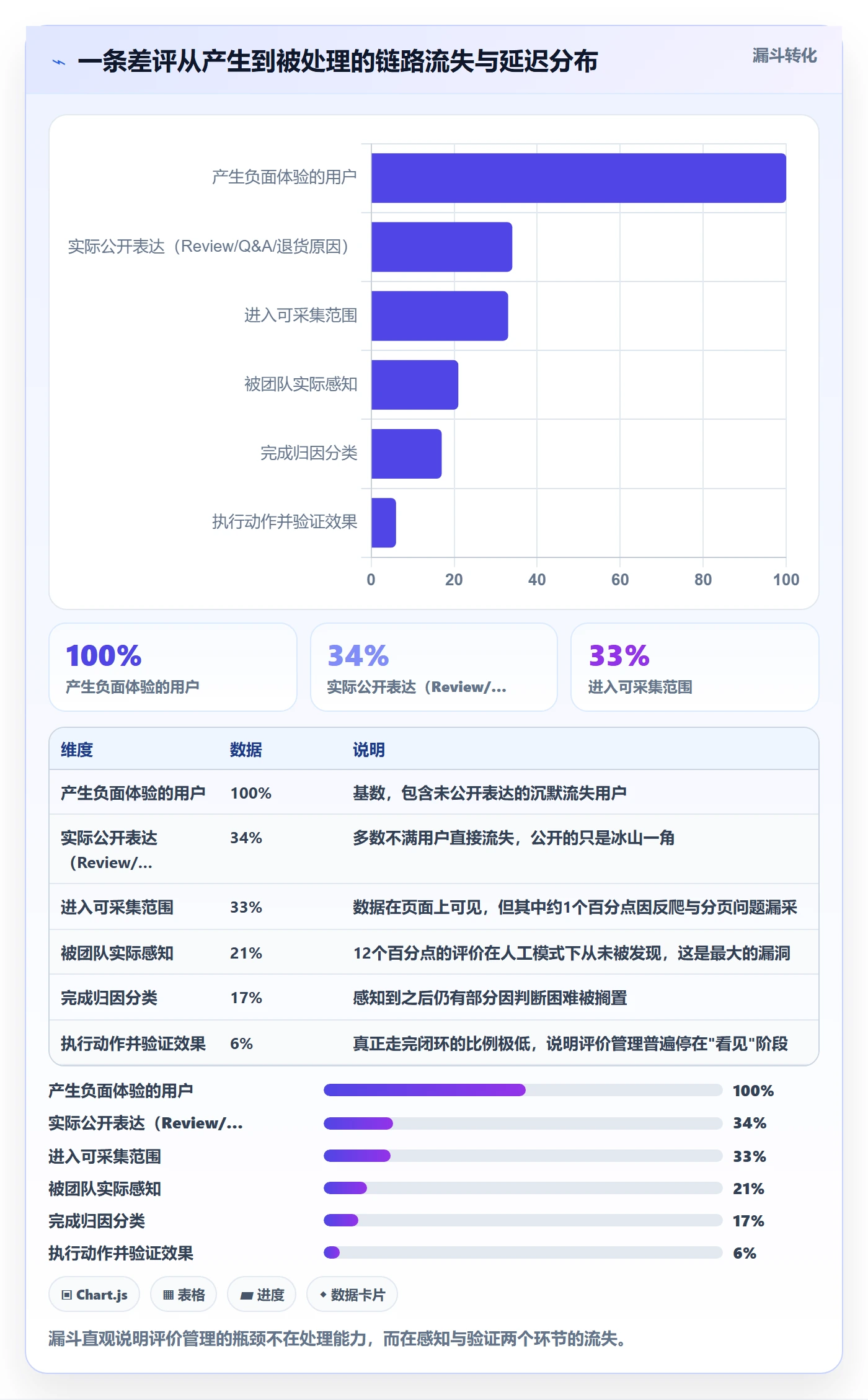Open the 33% stat card
Image resolution: width=868 pixels, height=1400 pixels.
[695, 667]
